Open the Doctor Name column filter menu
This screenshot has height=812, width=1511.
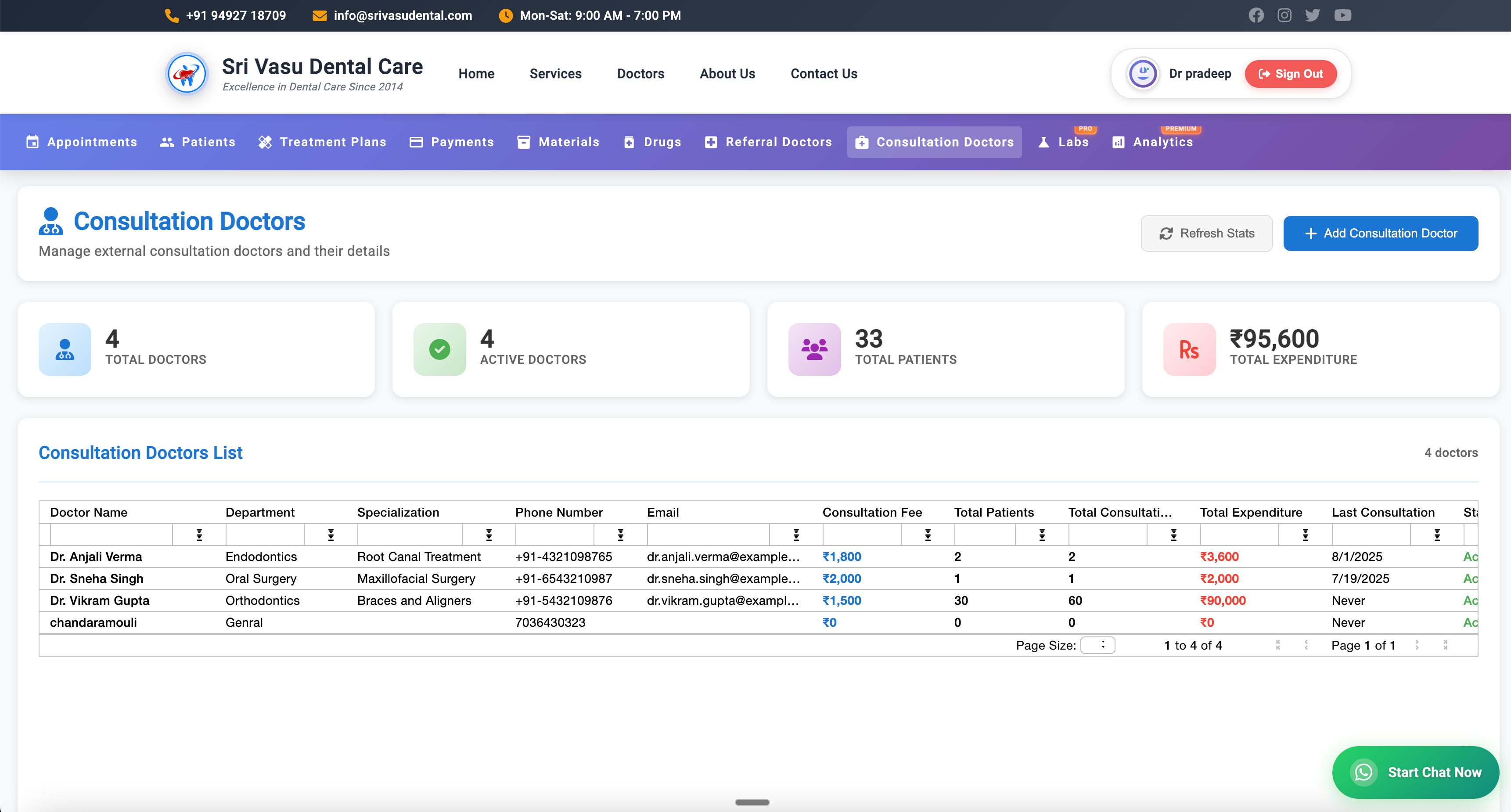coord(199,535)
